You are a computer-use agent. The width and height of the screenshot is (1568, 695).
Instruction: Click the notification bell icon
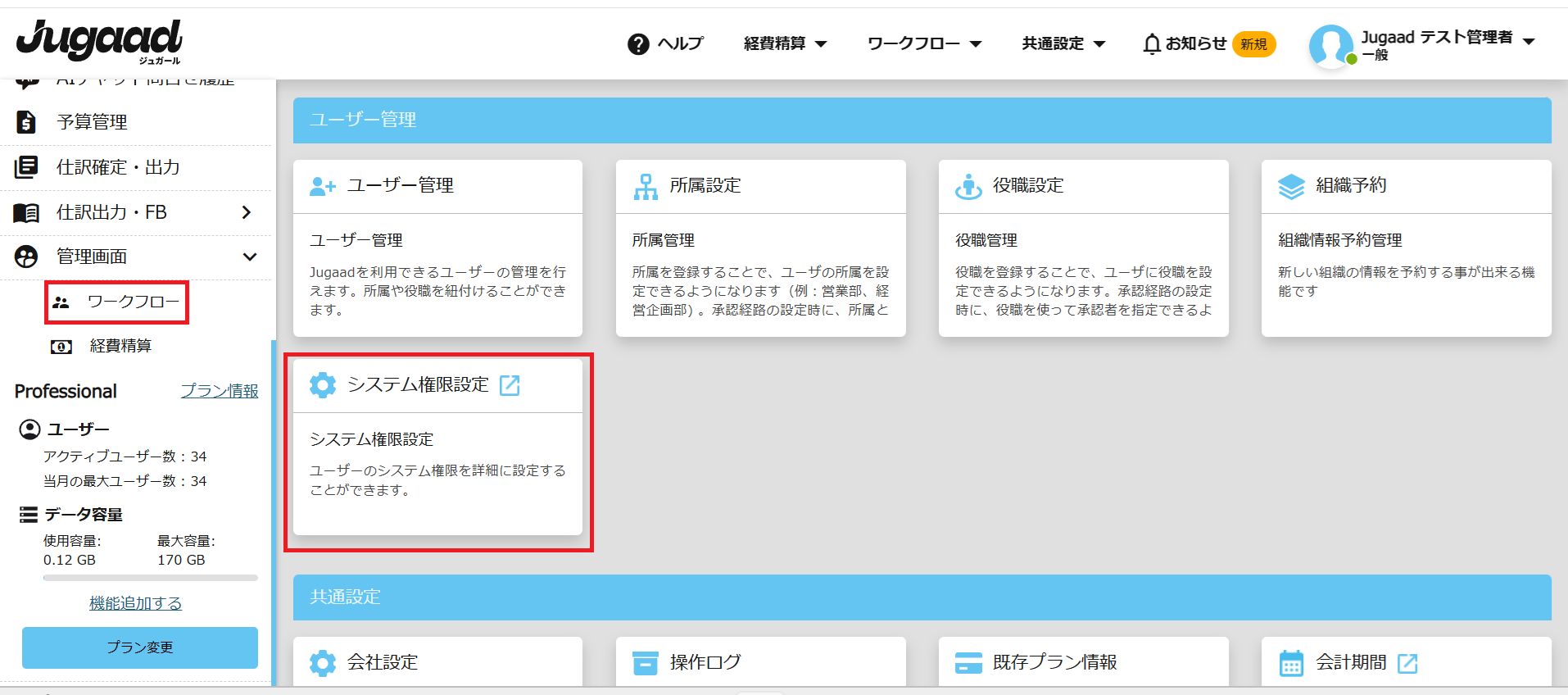(1152, 44)
